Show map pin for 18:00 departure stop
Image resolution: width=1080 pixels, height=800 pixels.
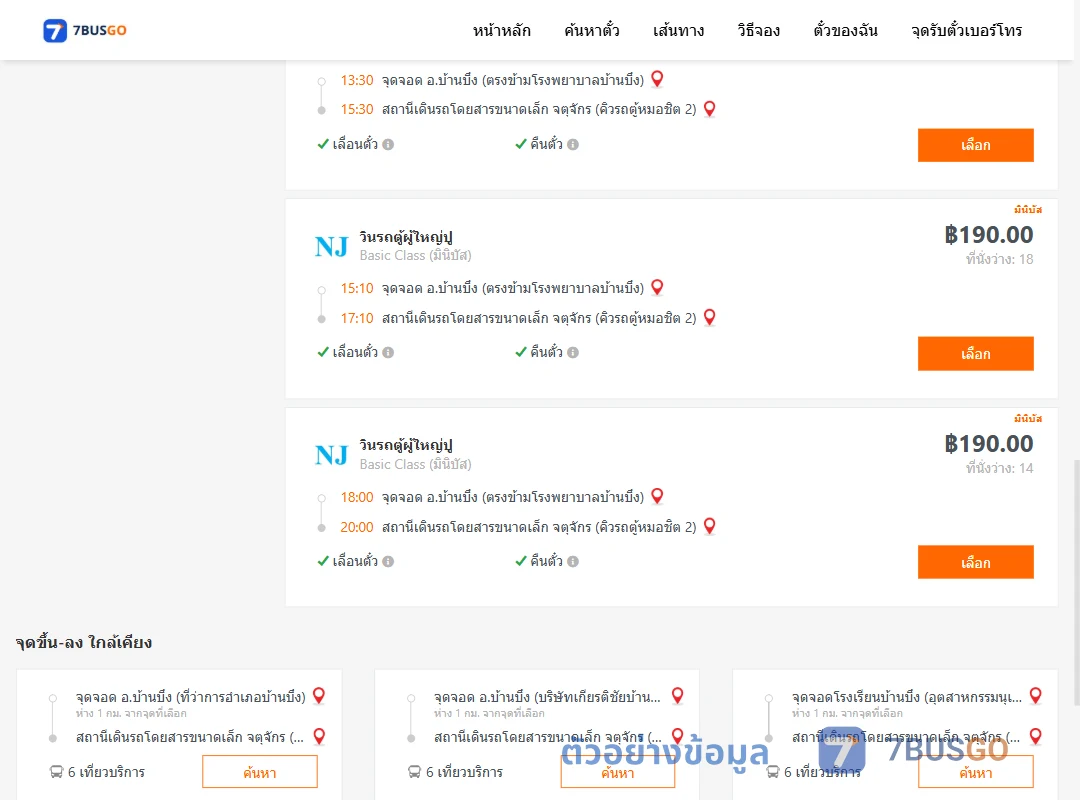point(657,496)
